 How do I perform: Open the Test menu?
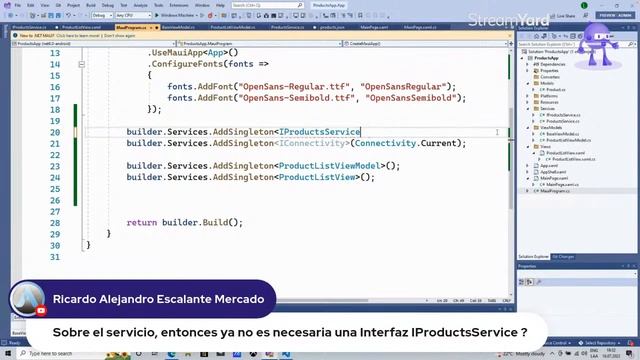[x=124, y=5]
